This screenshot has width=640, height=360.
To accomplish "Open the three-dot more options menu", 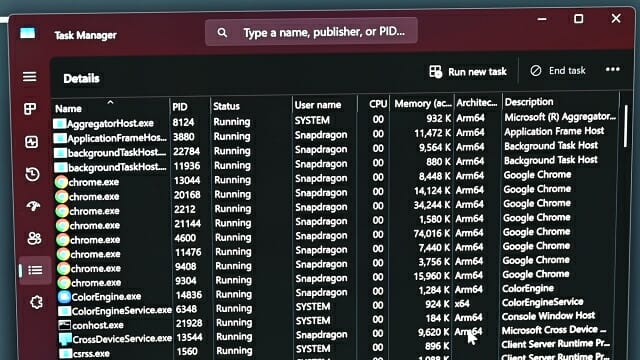I will pos(613,69).
